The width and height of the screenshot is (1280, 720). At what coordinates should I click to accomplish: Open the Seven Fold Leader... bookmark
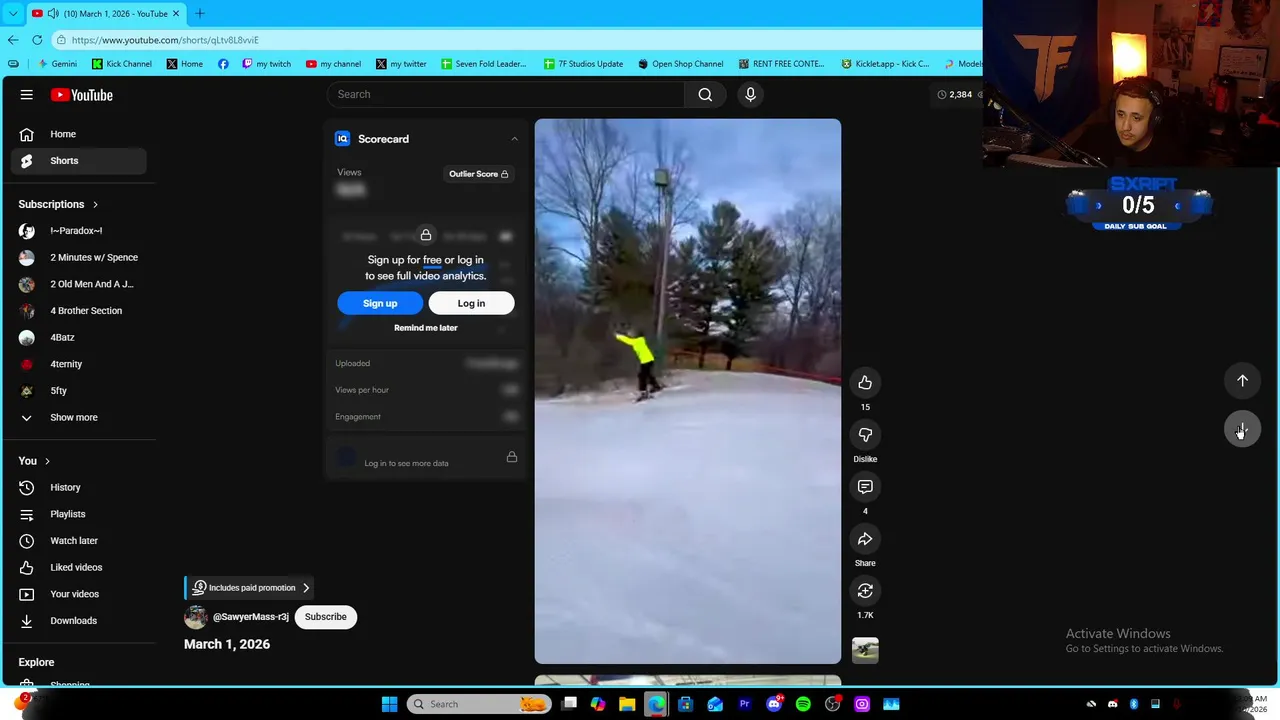484,64
